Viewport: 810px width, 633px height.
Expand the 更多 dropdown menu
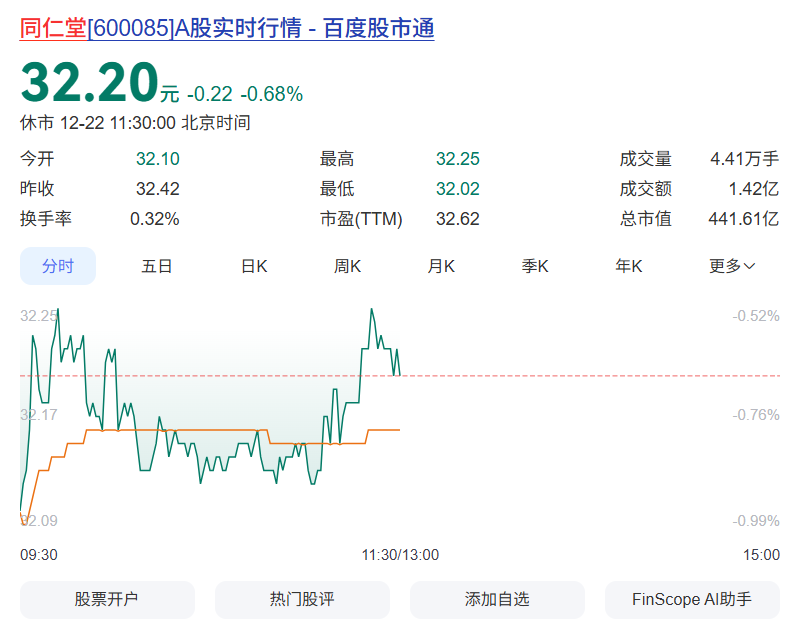(732, 266)
